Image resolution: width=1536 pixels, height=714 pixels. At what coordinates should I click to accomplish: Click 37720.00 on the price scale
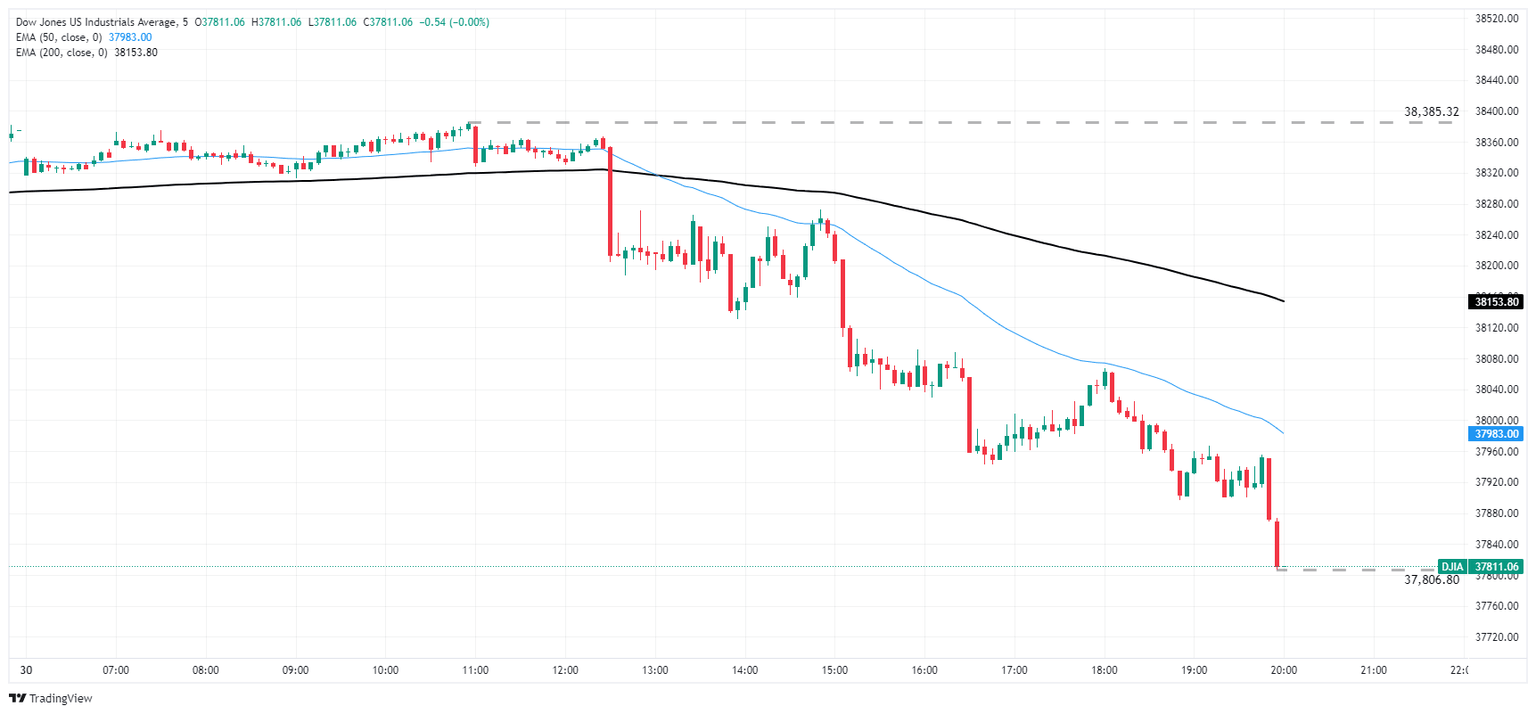[x=1497, y=636]
